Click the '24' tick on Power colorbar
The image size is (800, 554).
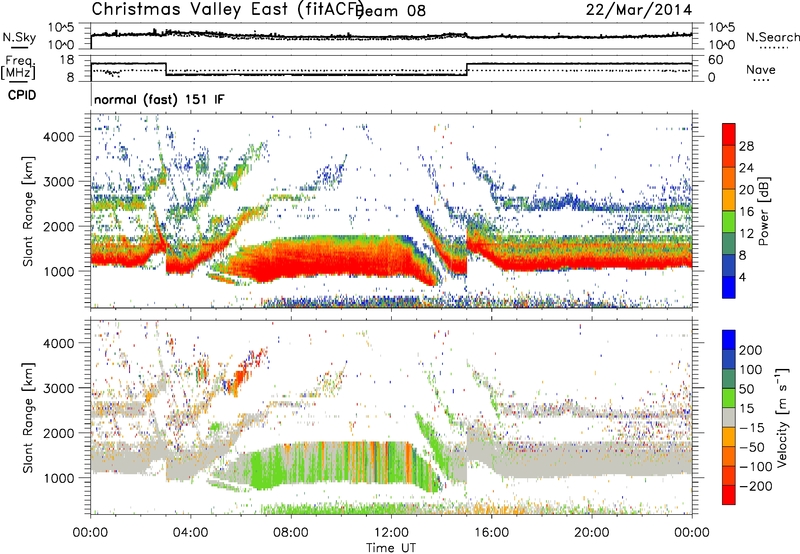click(746, 168)
